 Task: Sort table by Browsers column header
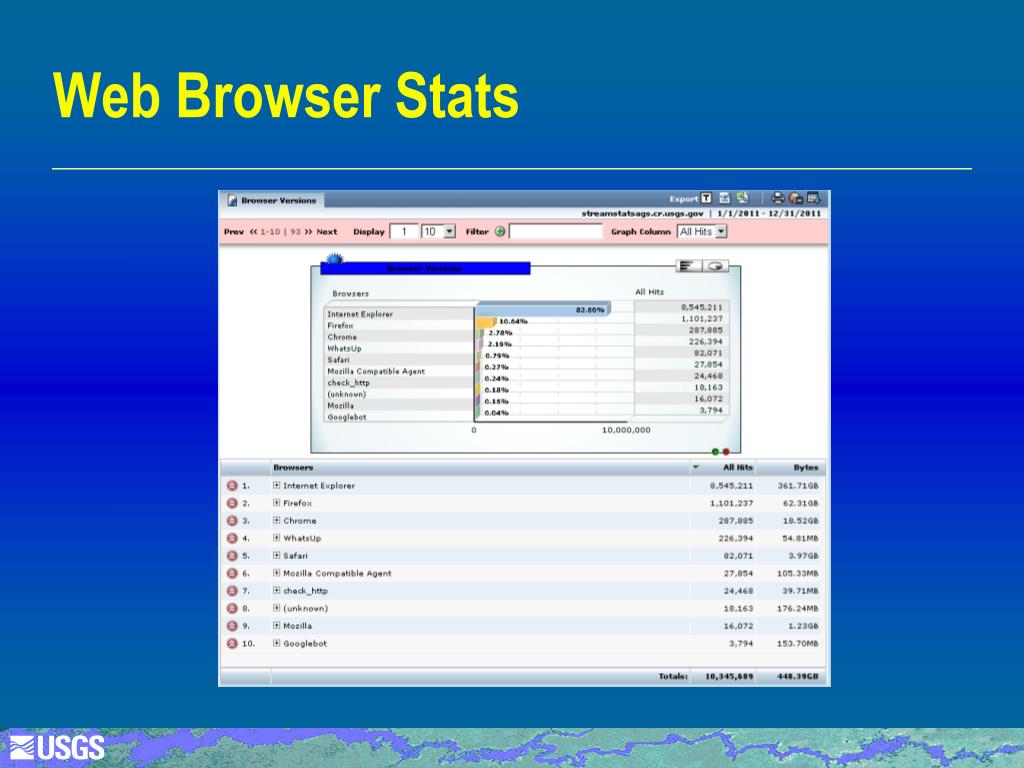293,468
